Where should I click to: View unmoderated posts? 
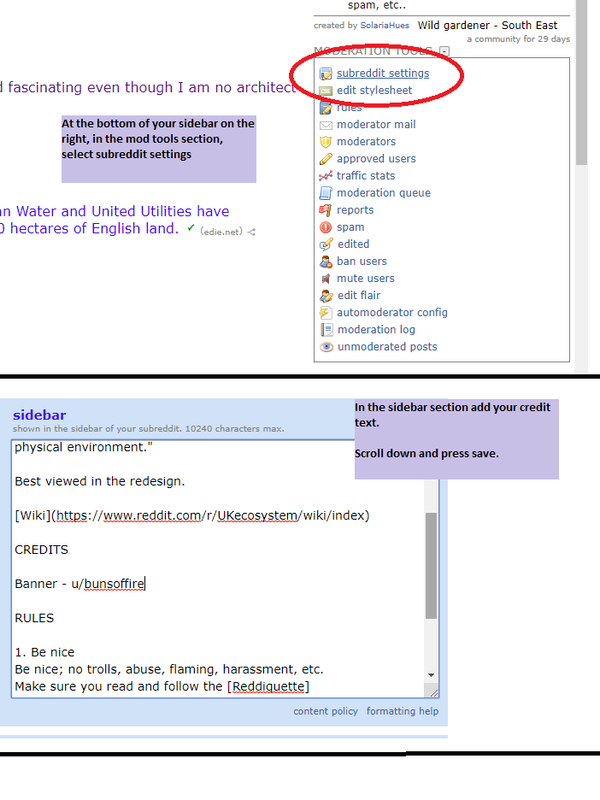tap(387, 346)
